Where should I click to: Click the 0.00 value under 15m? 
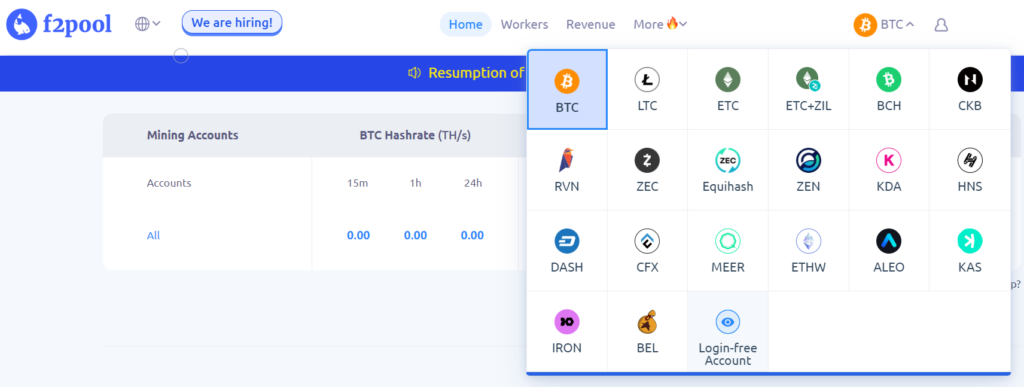point(359,236)
